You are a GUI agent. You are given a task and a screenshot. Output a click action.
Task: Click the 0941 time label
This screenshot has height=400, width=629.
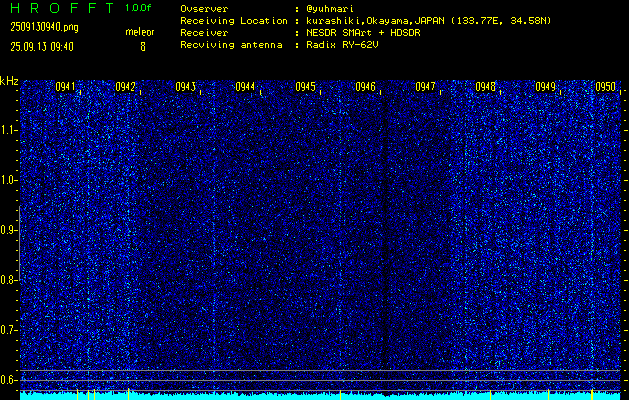(65, 87)
